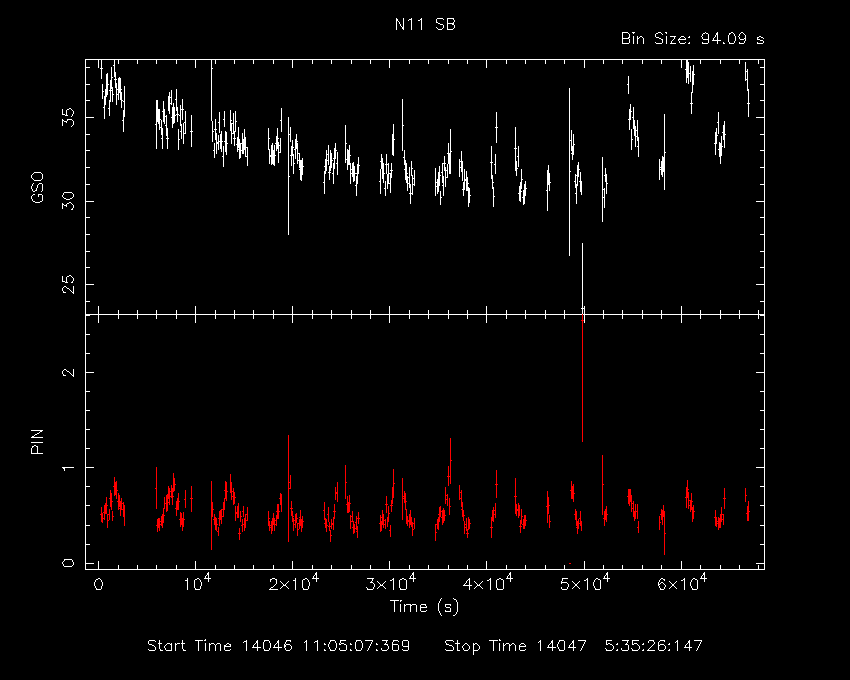850x680 pixels.
Task: Click the 'Time (s)' x-axis label
Action: [424, 606]
